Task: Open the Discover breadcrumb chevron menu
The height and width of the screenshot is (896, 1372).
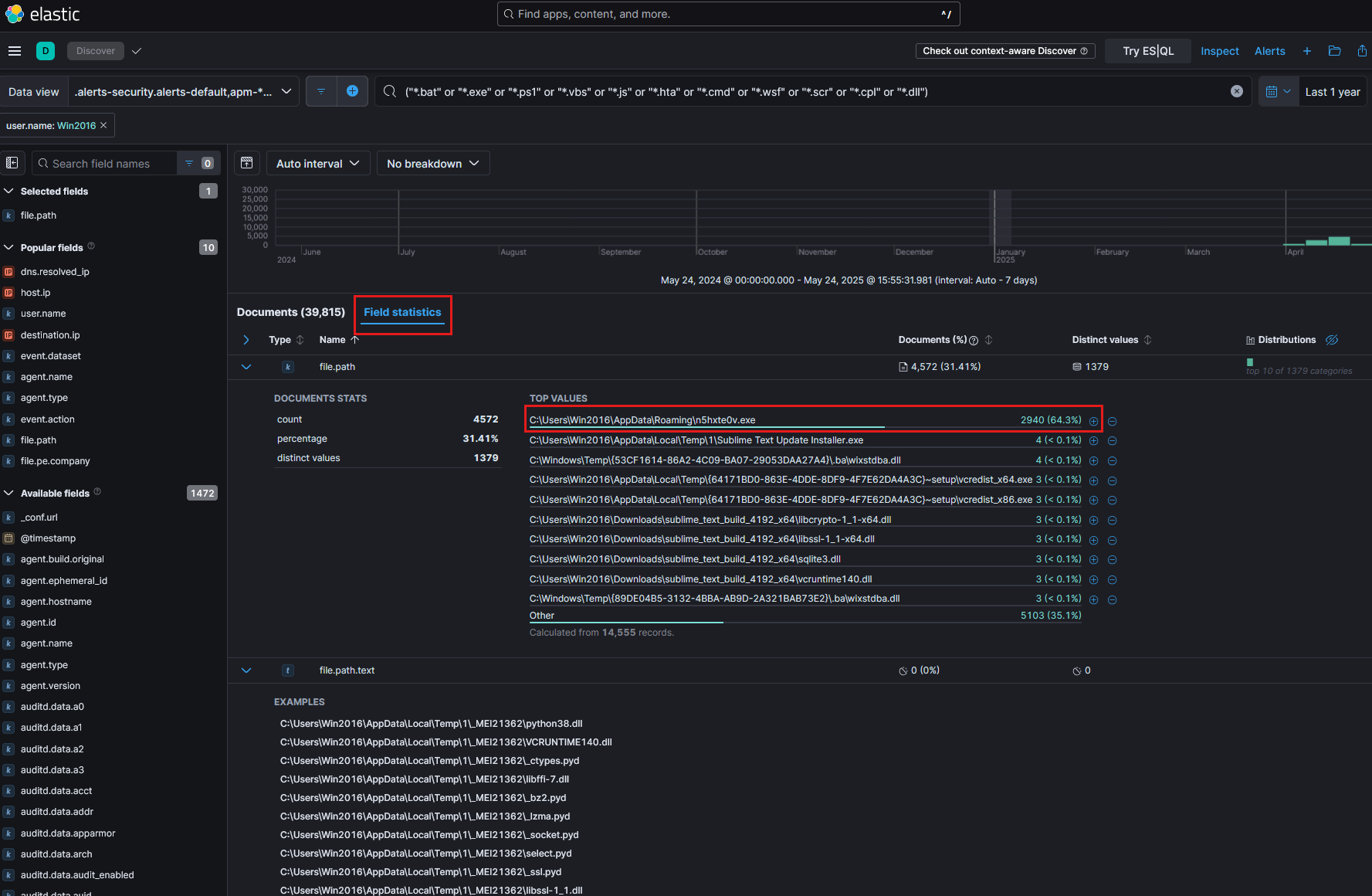Action: click(x=137, y=51)
